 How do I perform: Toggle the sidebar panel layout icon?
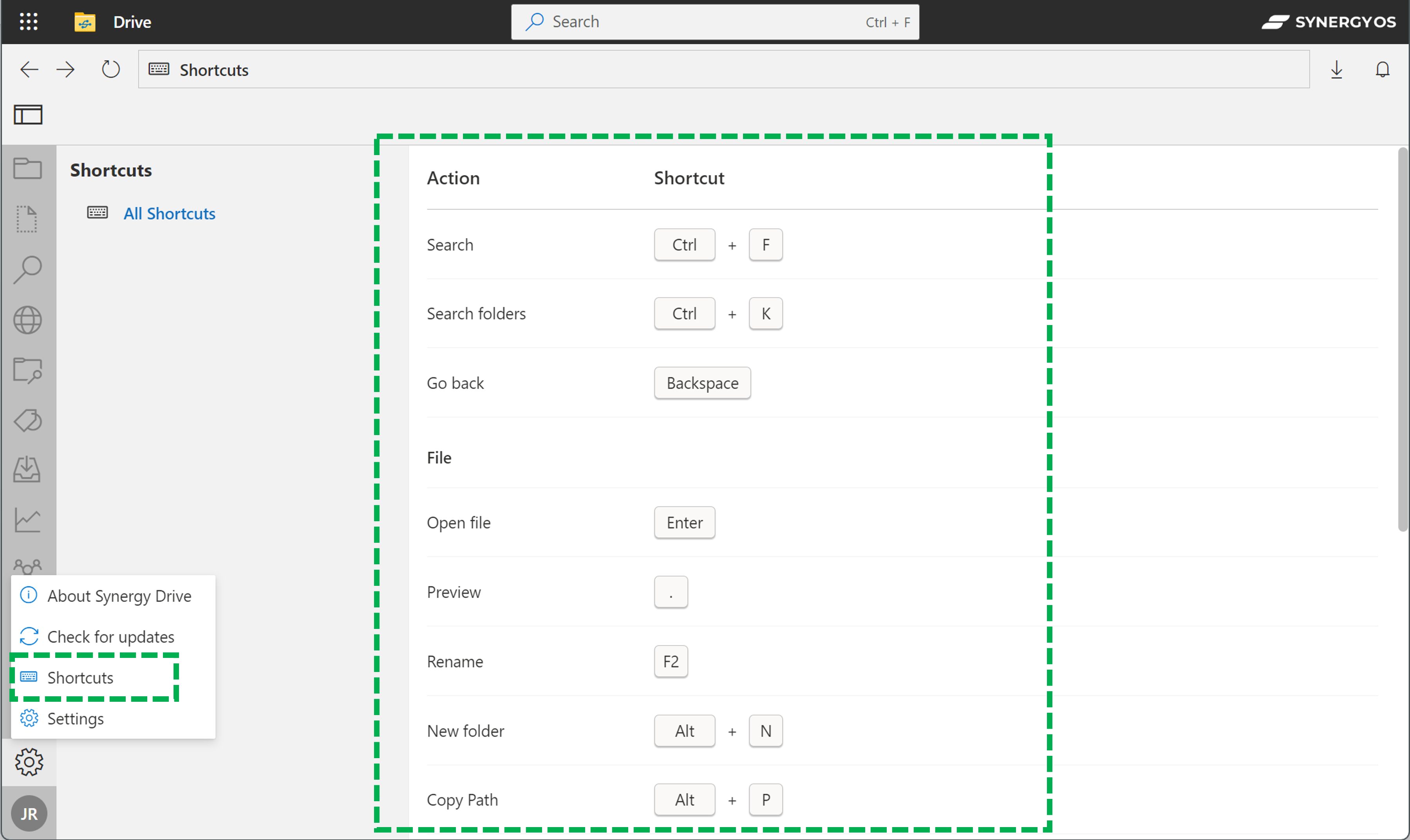pos(28,115)
